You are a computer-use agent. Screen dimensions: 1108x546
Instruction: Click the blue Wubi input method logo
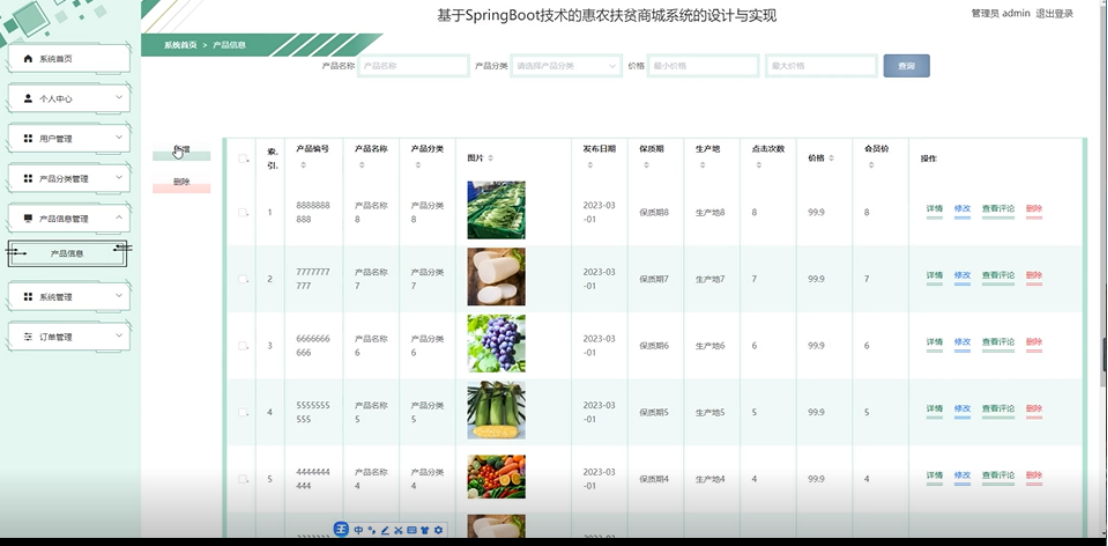pos(341,529)
